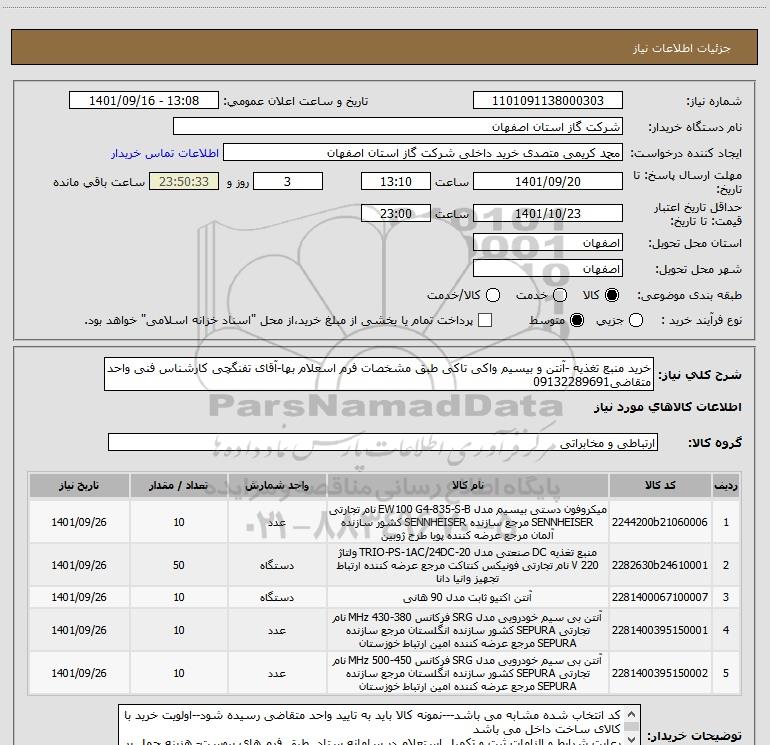This screenshot has width=770, height=745.
Task: Click the announcement date field 1401/09/16 - 13:08
Action: [x=144, y=101]
